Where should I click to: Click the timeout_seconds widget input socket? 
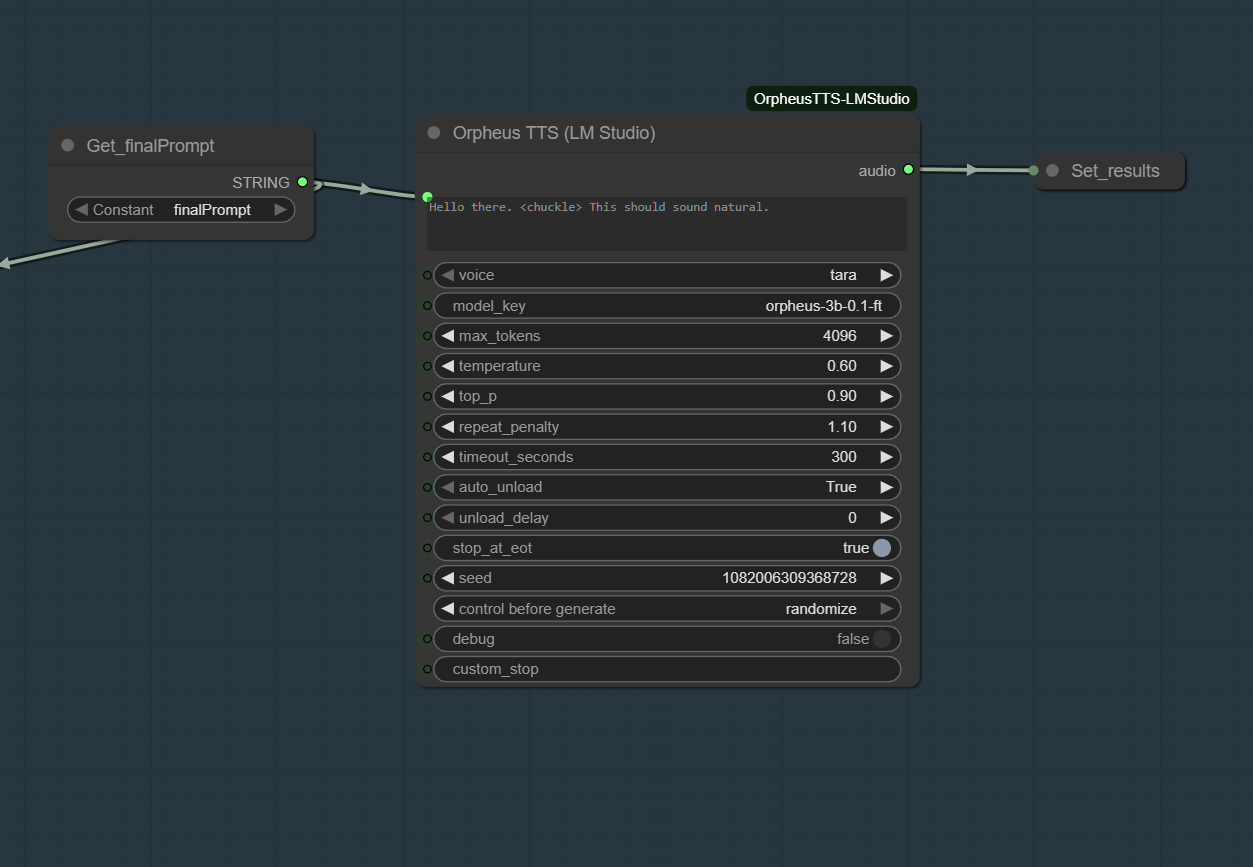tap(427, 457)
